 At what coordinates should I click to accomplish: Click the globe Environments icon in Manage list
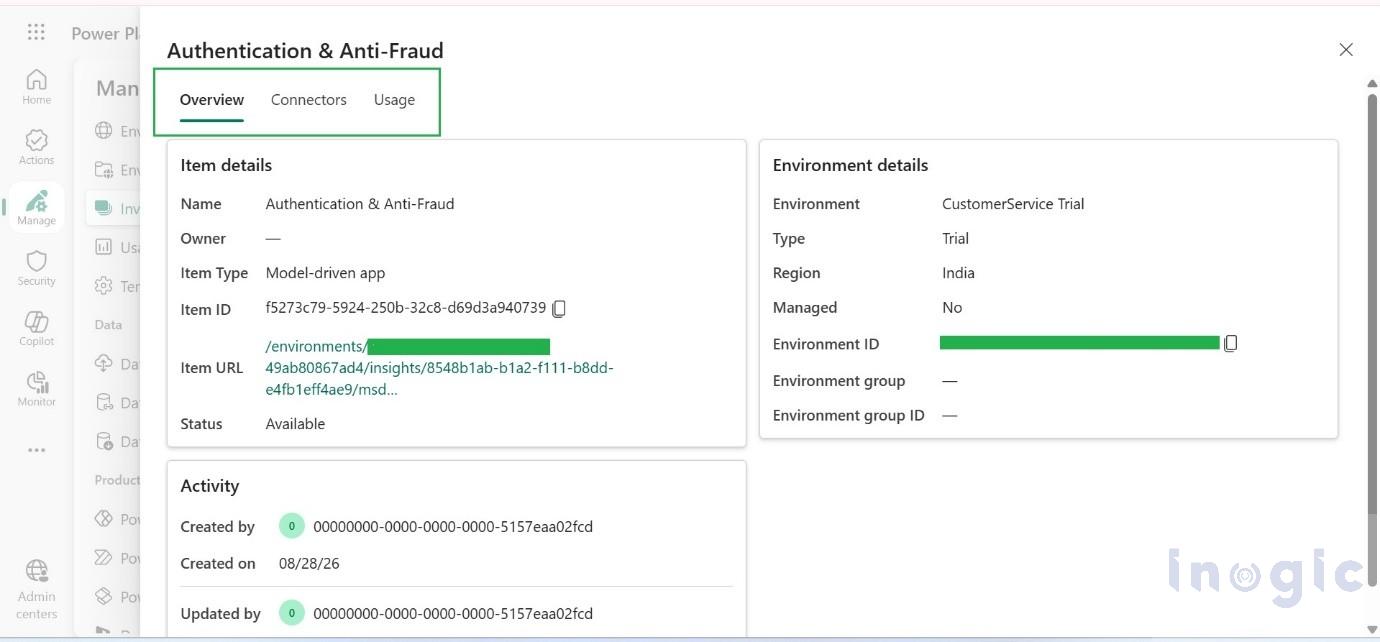(104, 131)
